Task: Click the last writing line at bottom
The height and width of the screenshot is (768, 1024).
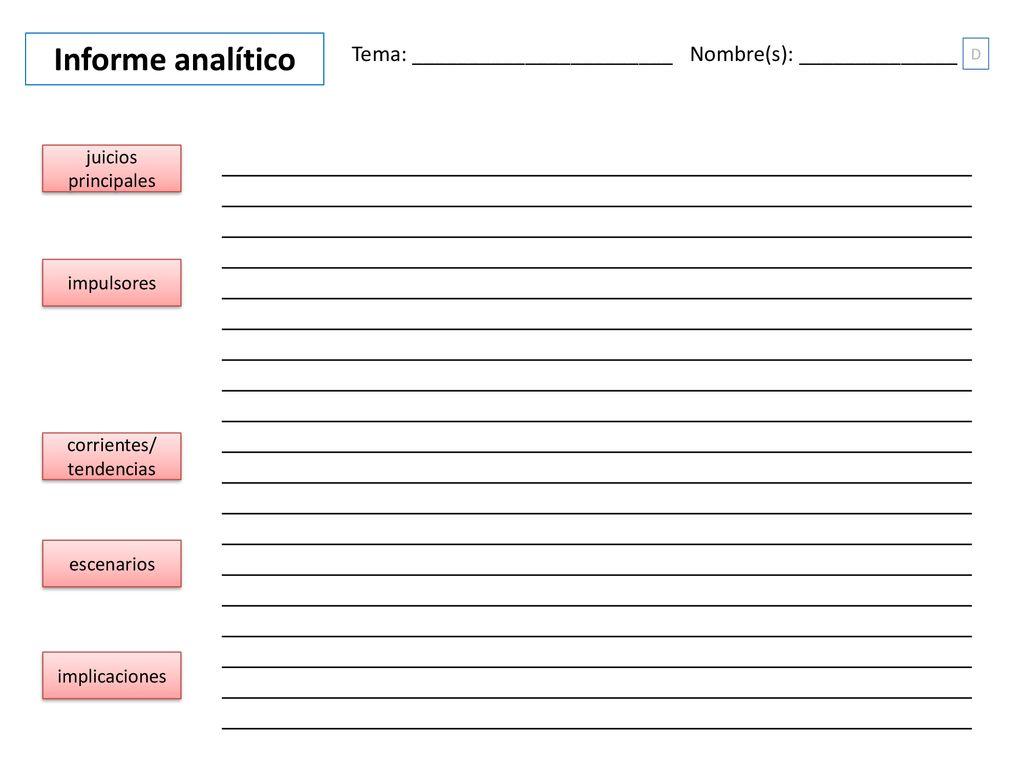Action: pos(596,728)
